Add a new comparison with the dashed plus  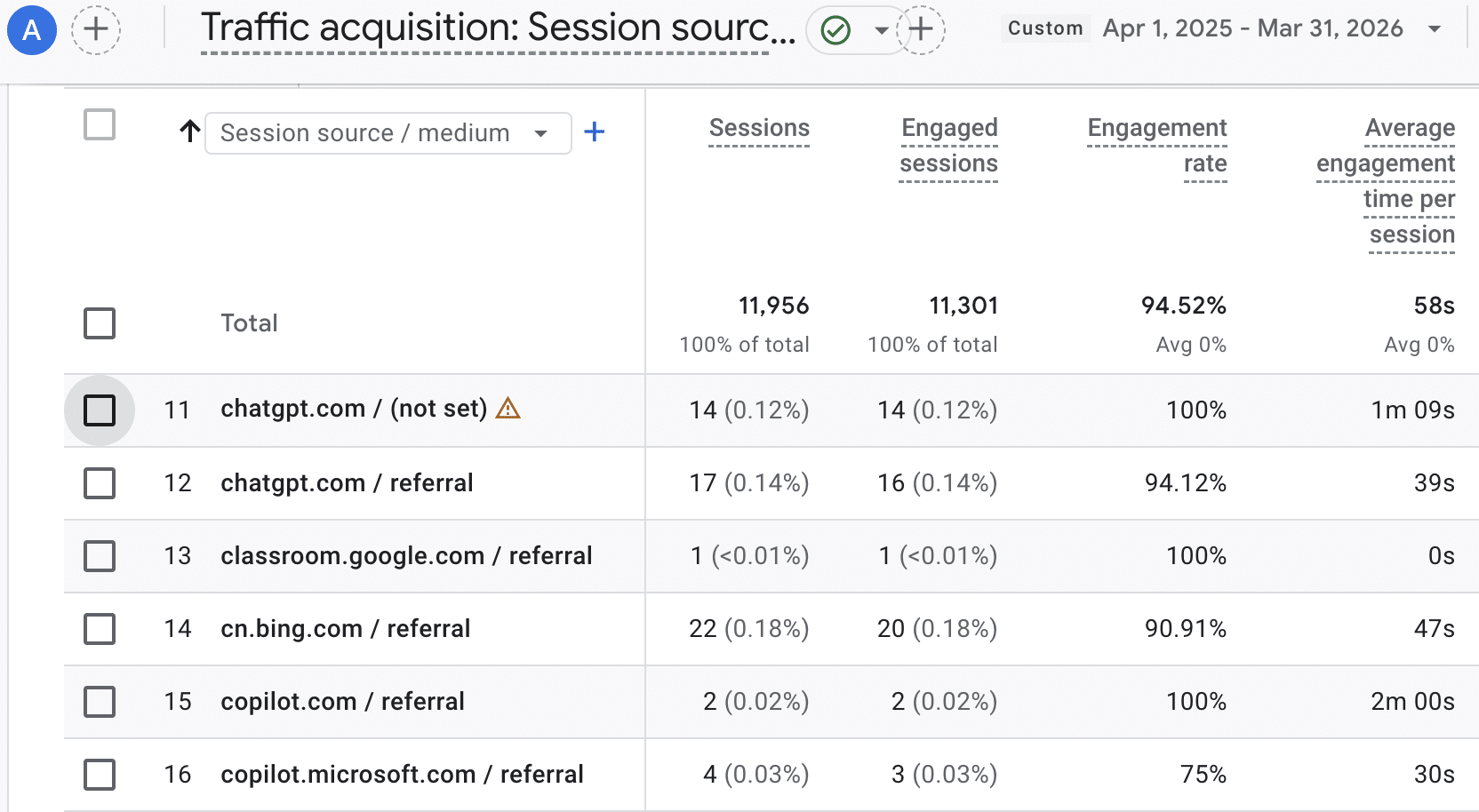(96, 30)
